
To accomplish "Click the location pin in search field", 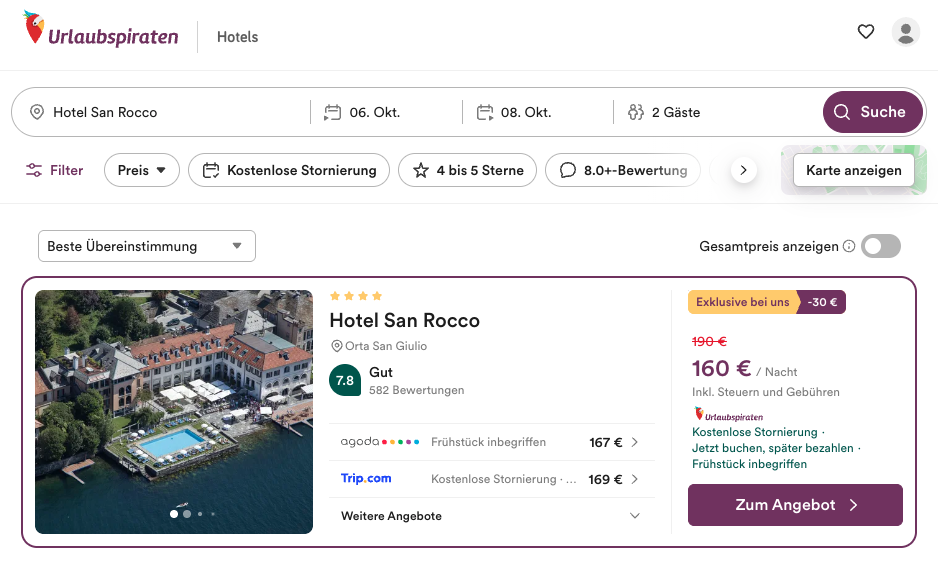I will [37, 112].
